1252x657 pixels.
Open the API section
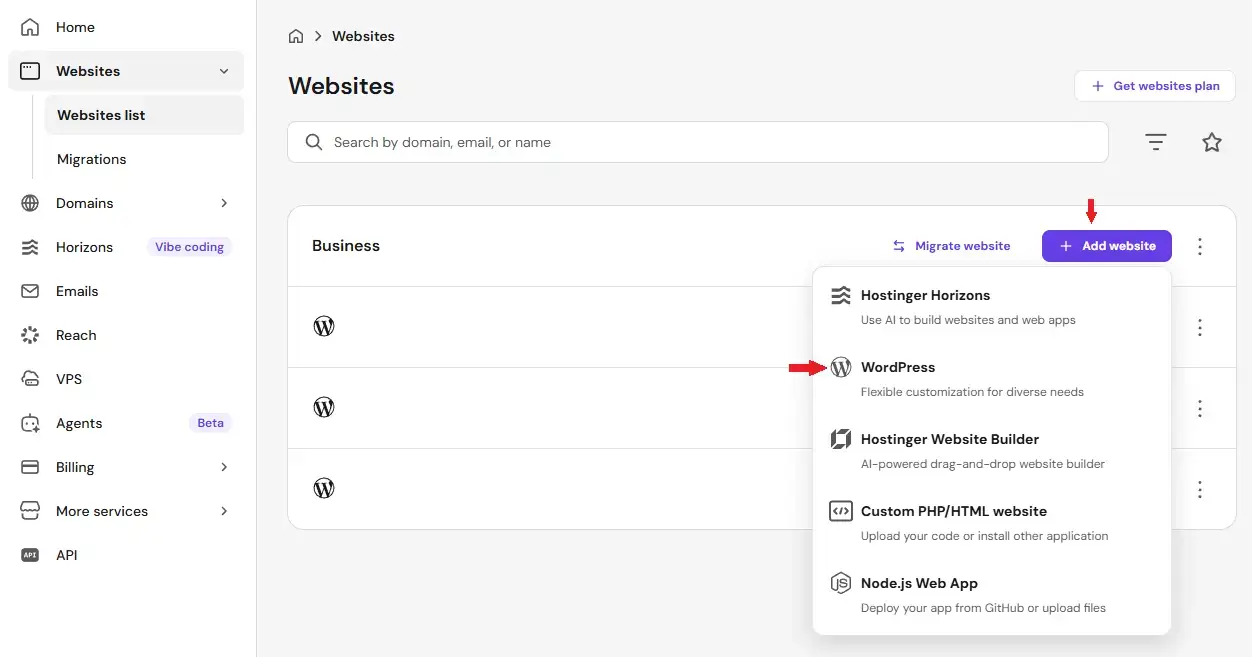click(67, 555)
